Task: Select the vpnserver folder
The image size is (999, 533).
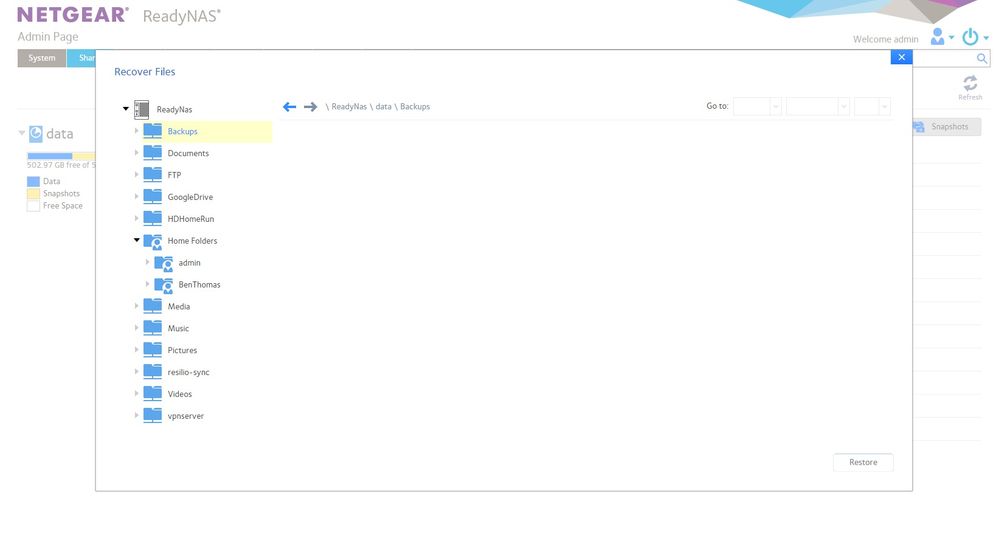Action: tap(185, 416)
